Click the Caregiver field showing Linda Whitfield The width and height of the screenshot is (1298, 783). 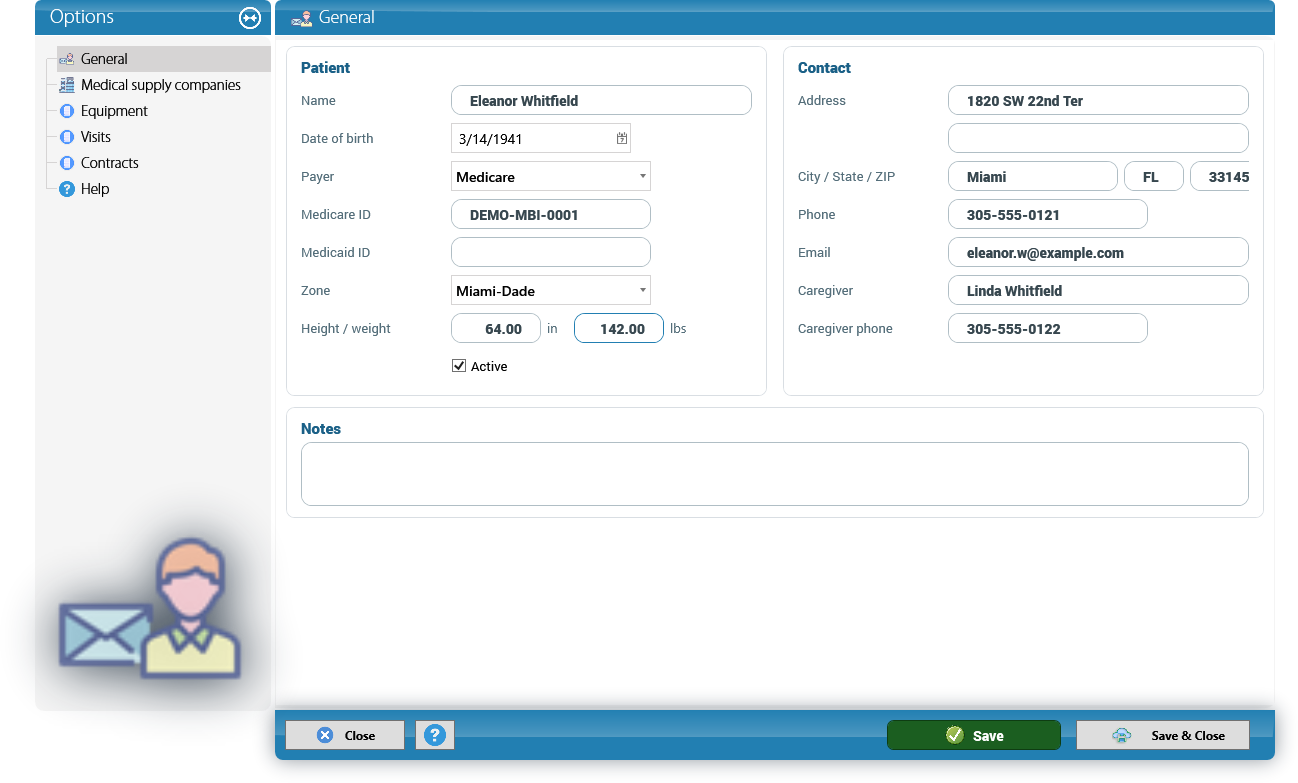click(x=1098, y=290)
